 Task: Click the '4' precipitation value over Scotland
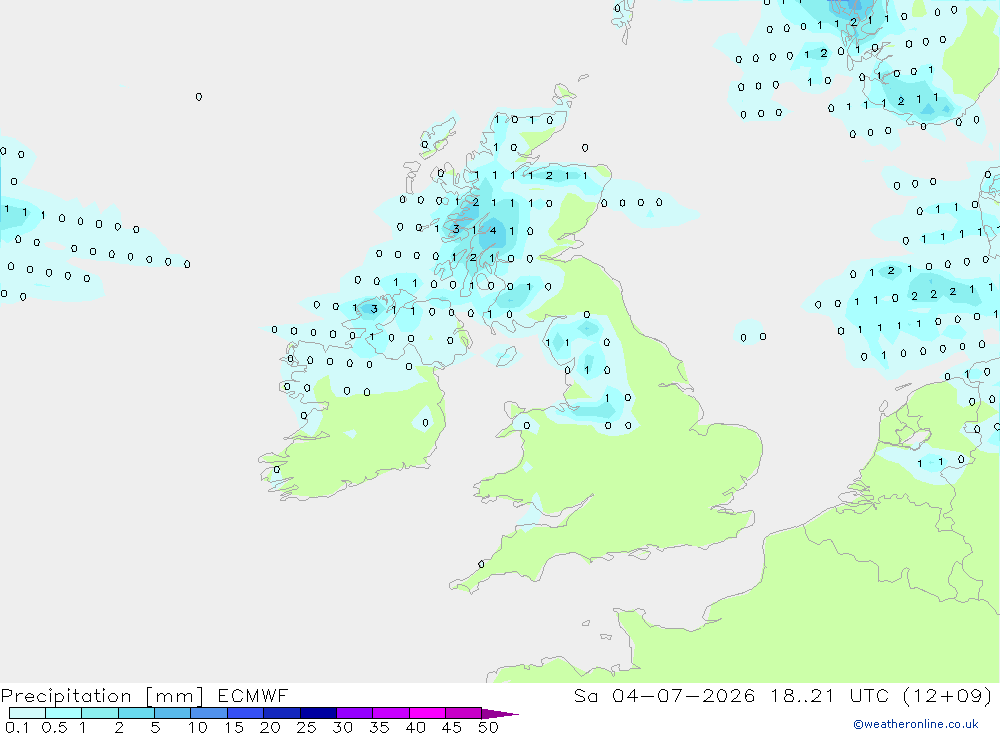(x=493, y=230)
